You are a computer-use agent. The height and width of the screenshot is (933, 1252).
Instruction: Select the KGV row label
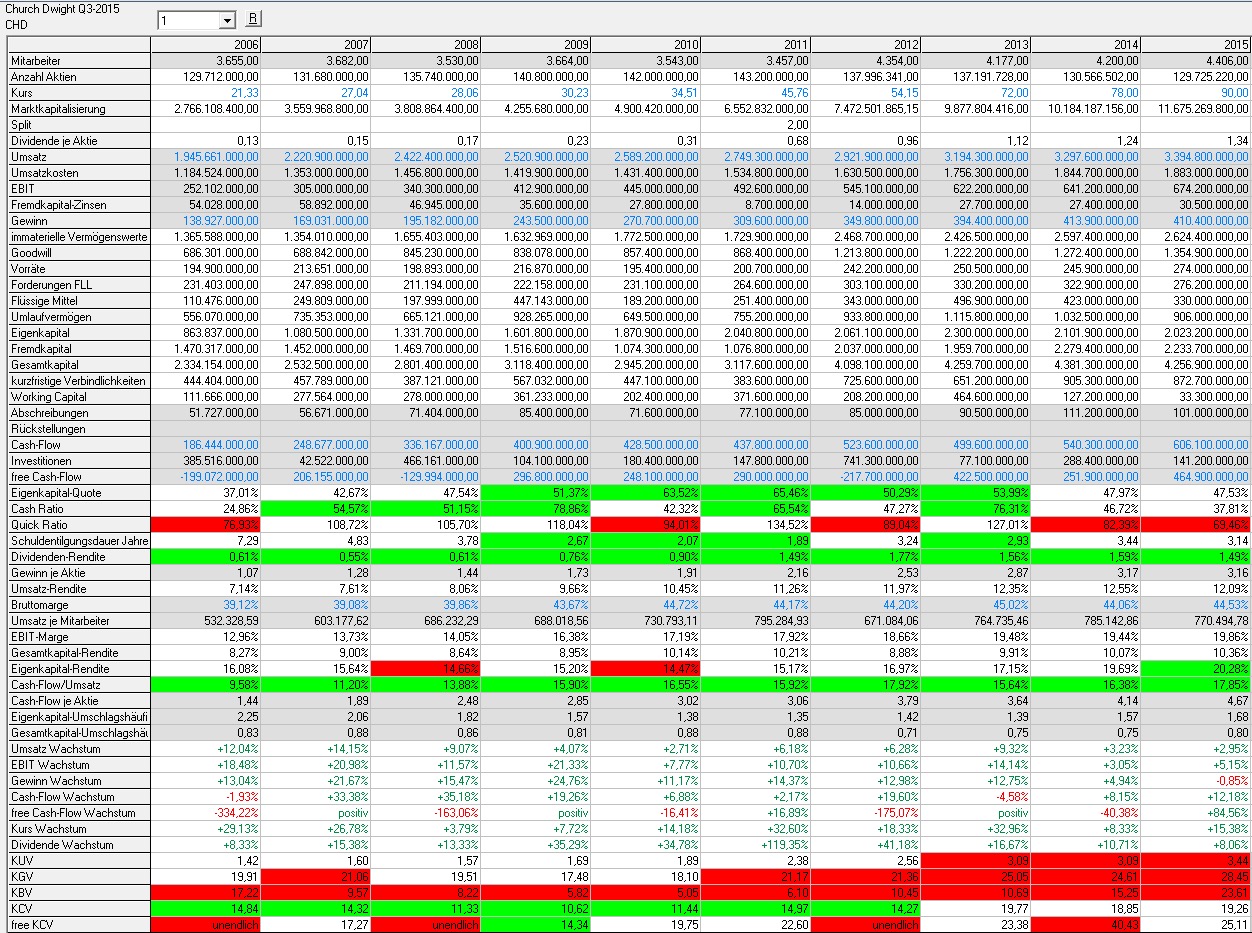click(79, 877)
